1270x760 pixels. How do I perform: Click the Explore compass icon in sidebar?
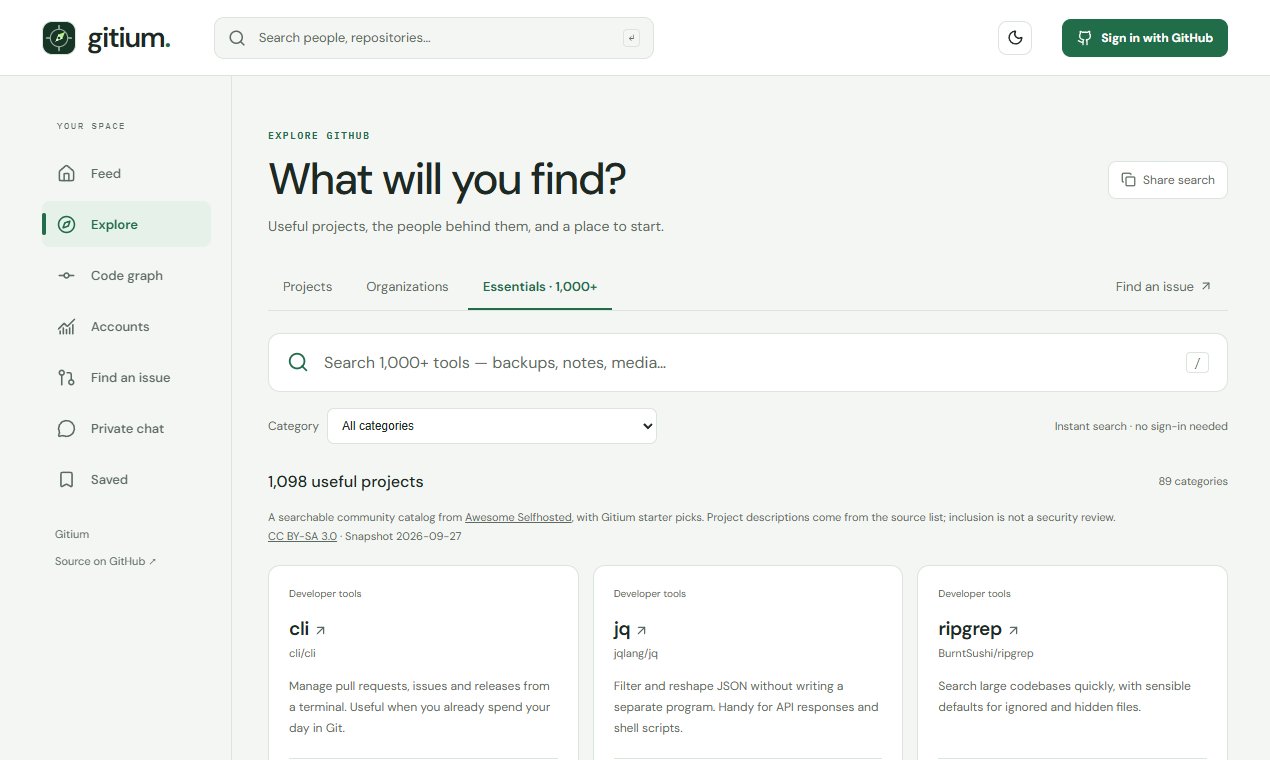[67, 224]
